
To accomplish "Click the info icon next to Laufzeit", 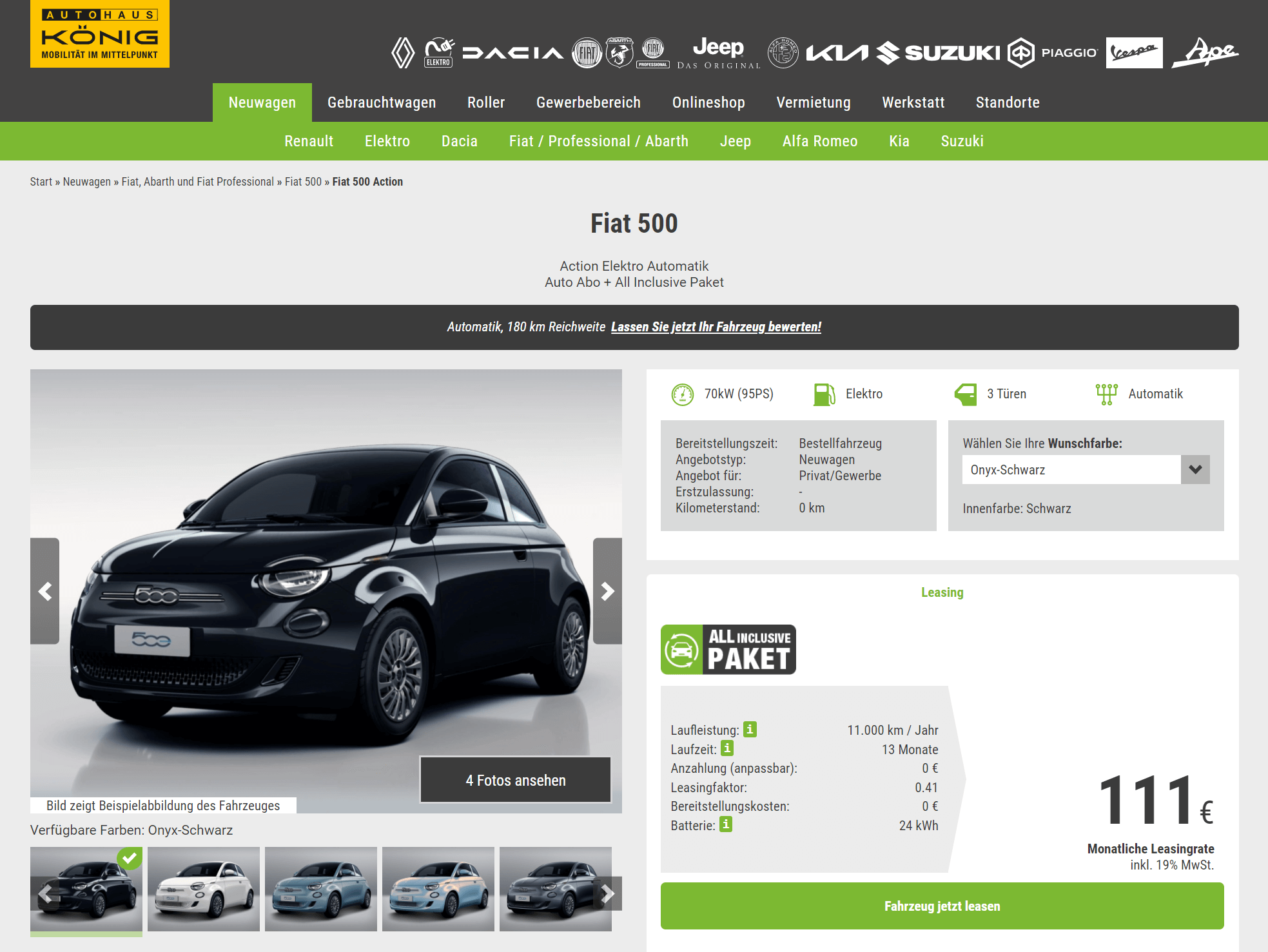I will coord(727,748).
